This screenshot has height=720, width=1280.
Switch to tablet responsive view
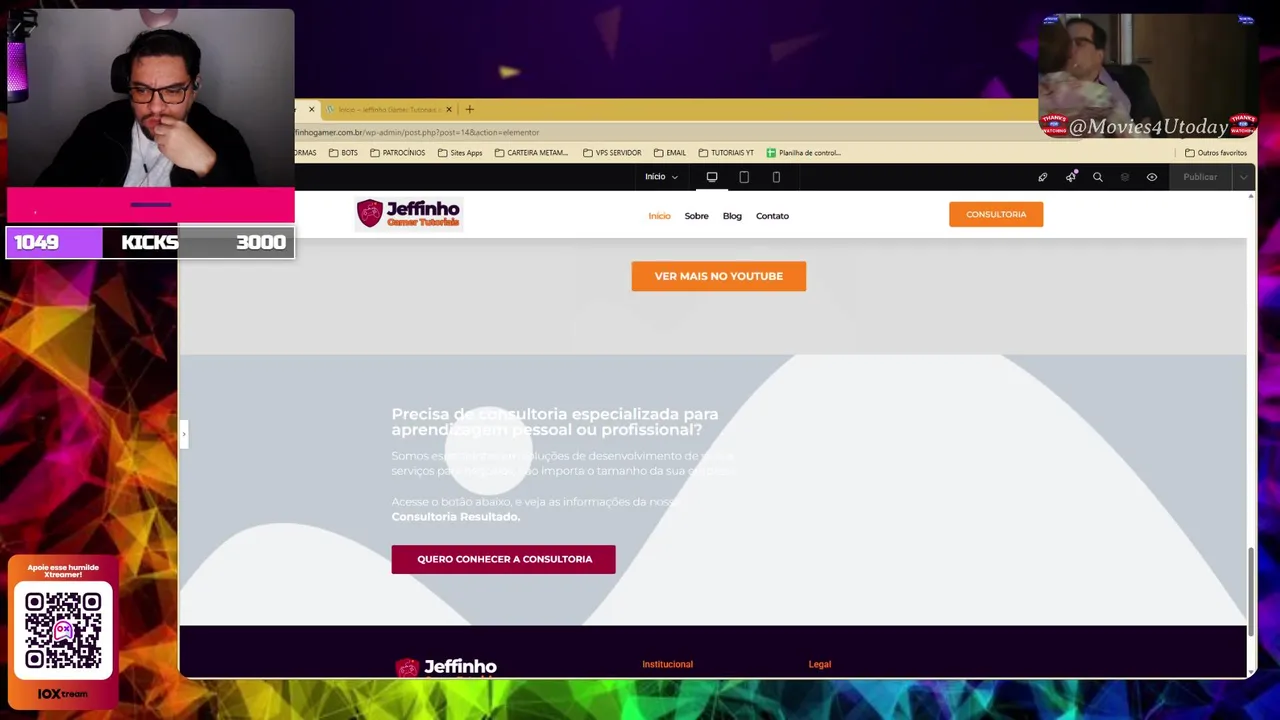coord(744,177)
